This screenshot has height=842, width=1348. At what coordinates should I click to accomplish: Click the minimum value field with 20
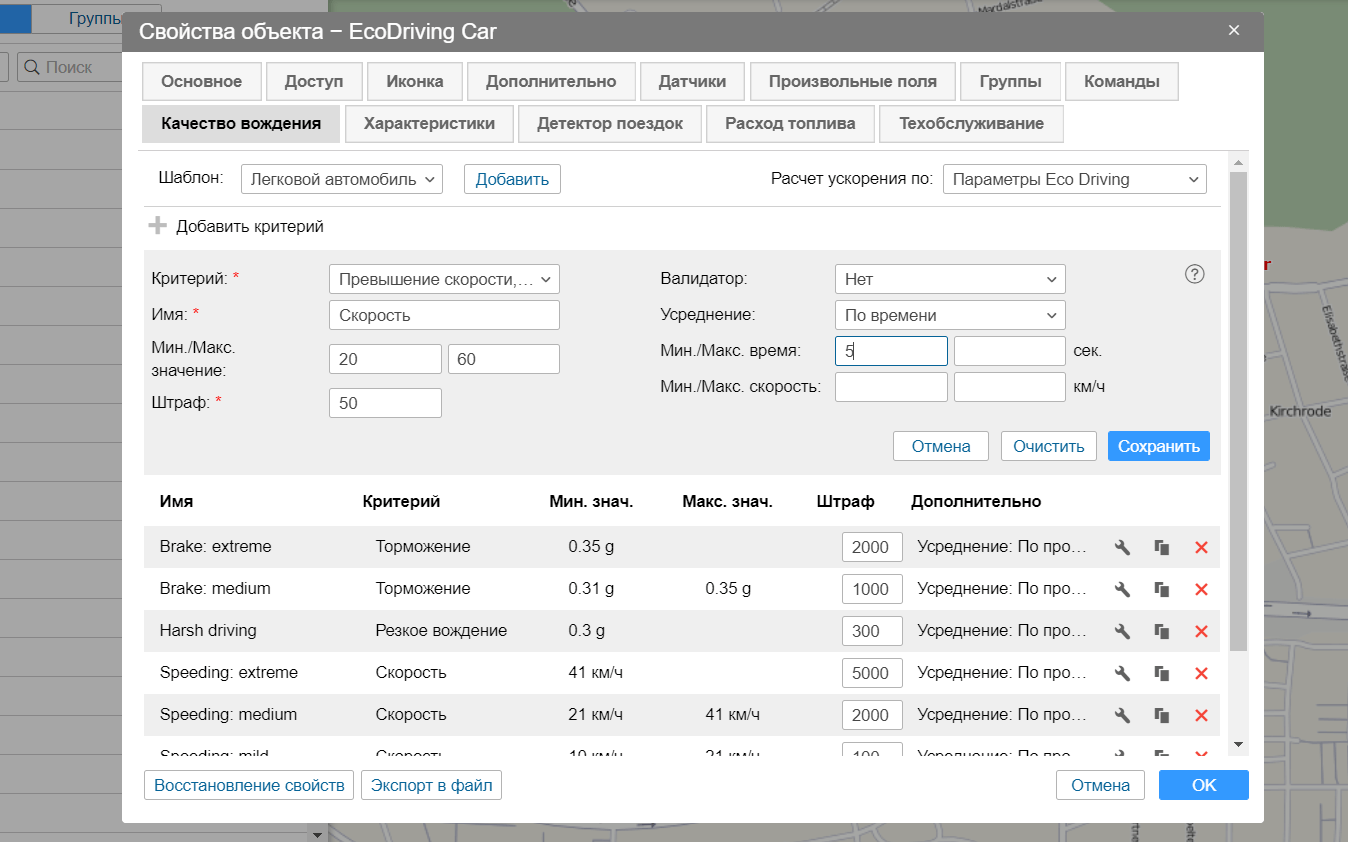(x=385, y=359)
